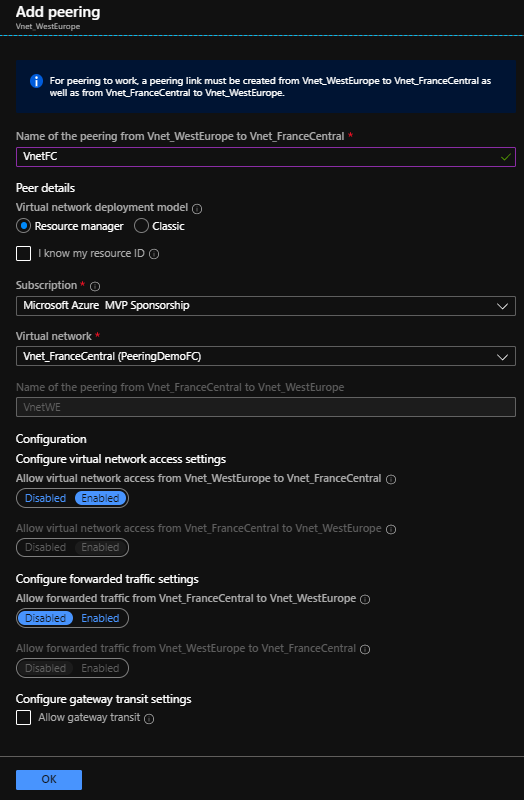Expand the Virtual network dropdown
This screenshot has width=524, height=800.
(x=266, y=356)
